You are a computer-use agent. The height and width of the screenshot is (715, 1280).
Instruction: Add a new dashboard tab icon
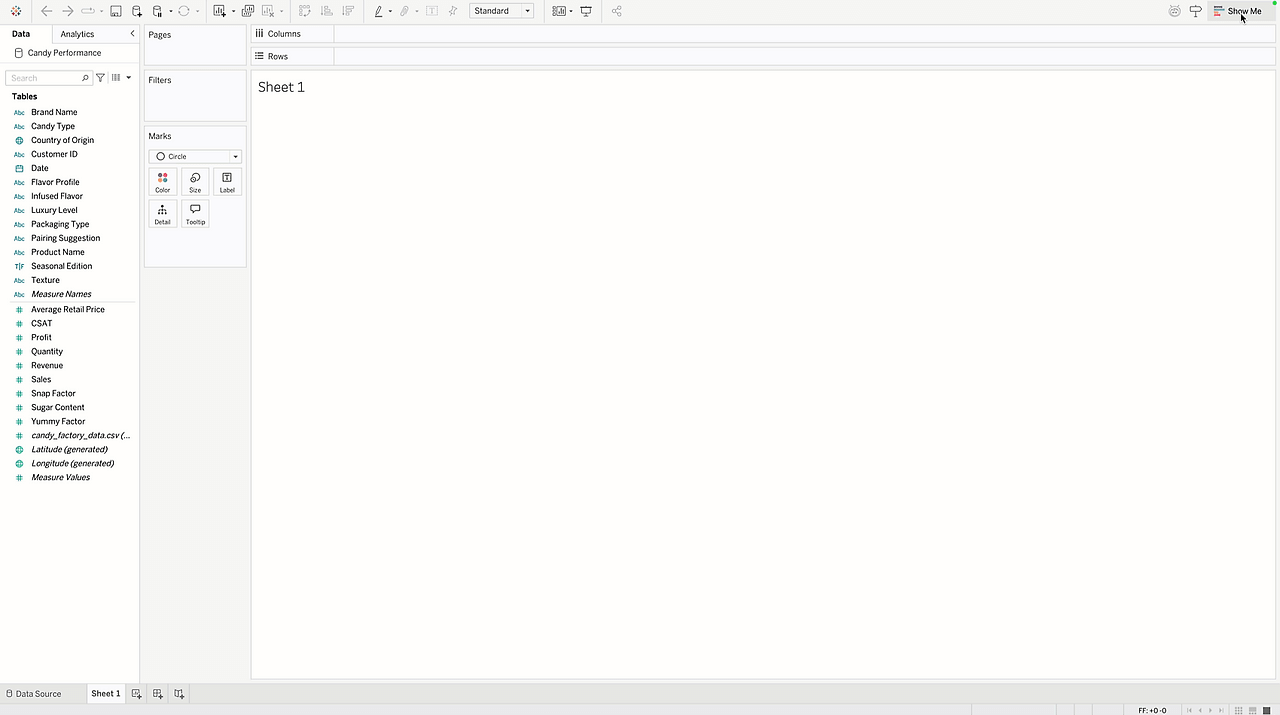tap(158, 693)
